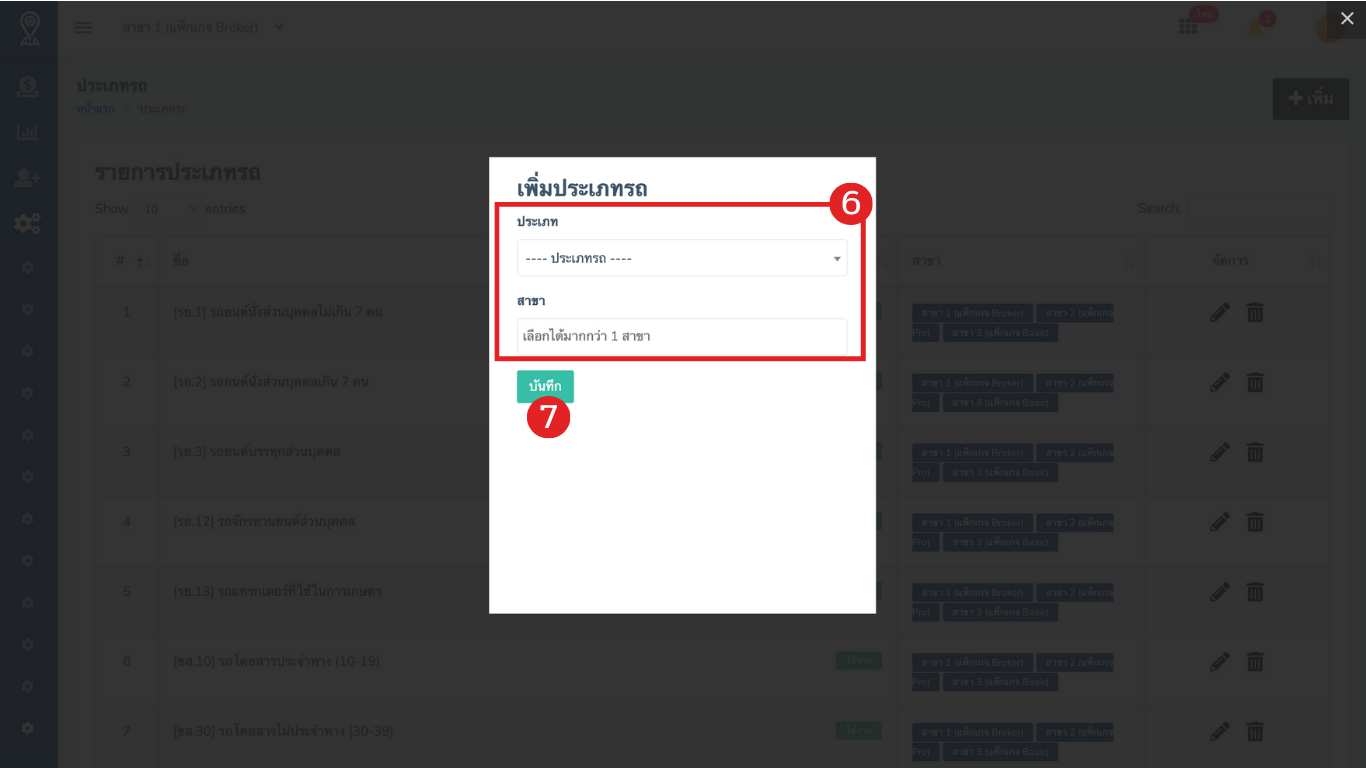Sort by the สาขา column header

click(x=1022, y=261)
